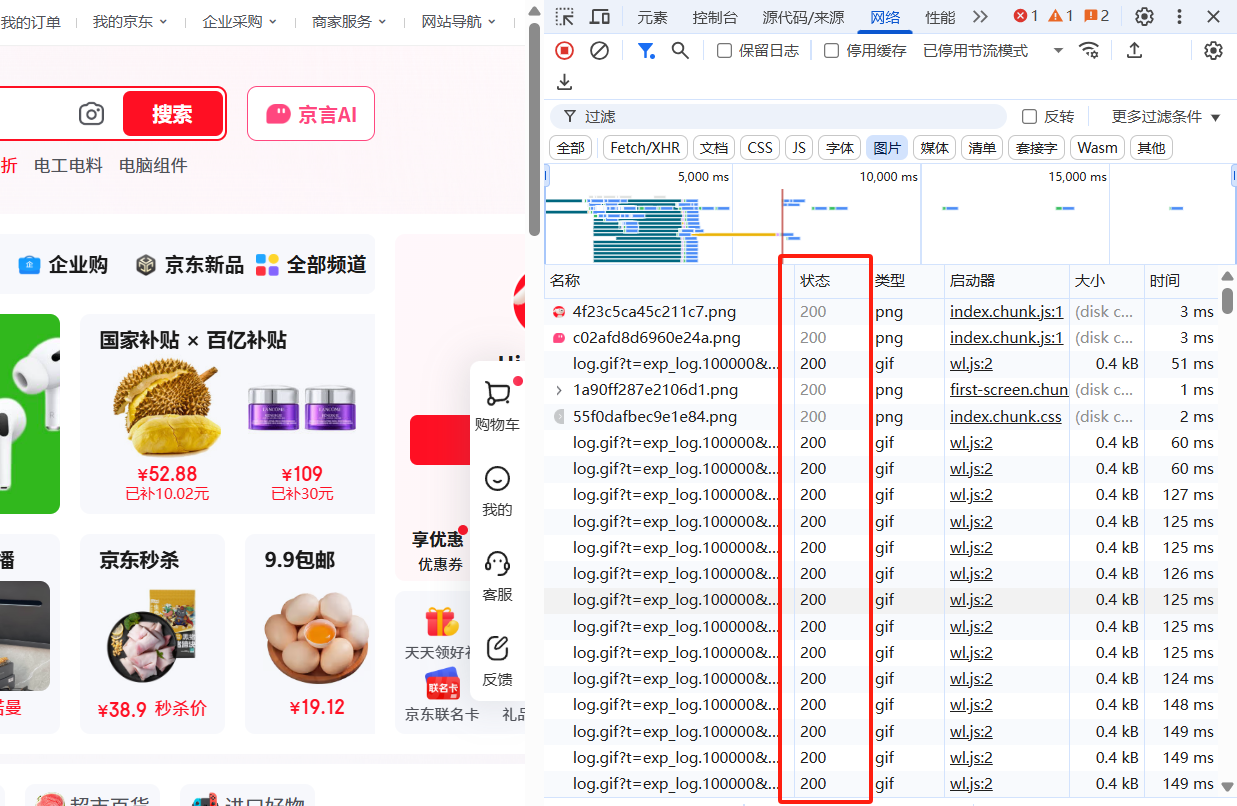Open DevTools main settings gear
Image resolution: width=1237 pixels, height=806 pixels.
click(1144, 16)
